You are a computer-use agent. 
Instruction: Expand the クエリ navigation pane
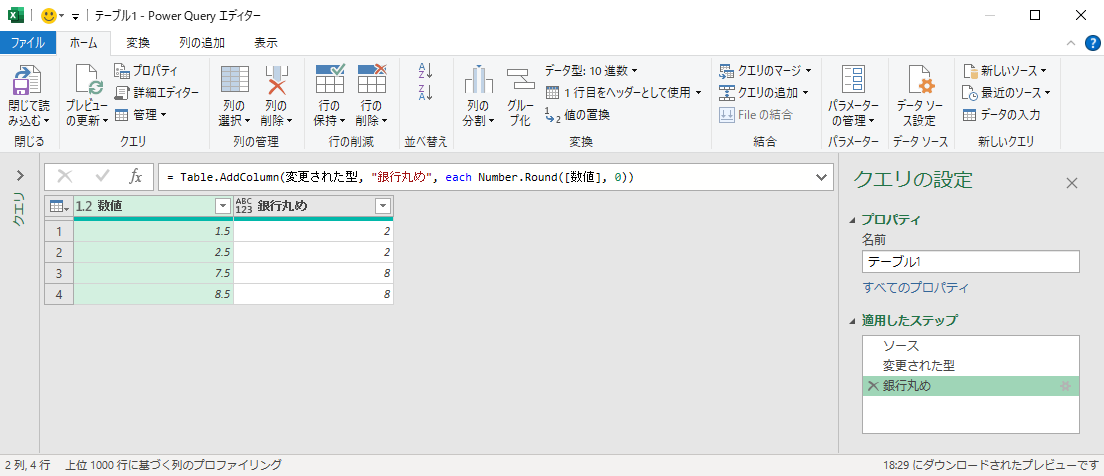point(20,175)
